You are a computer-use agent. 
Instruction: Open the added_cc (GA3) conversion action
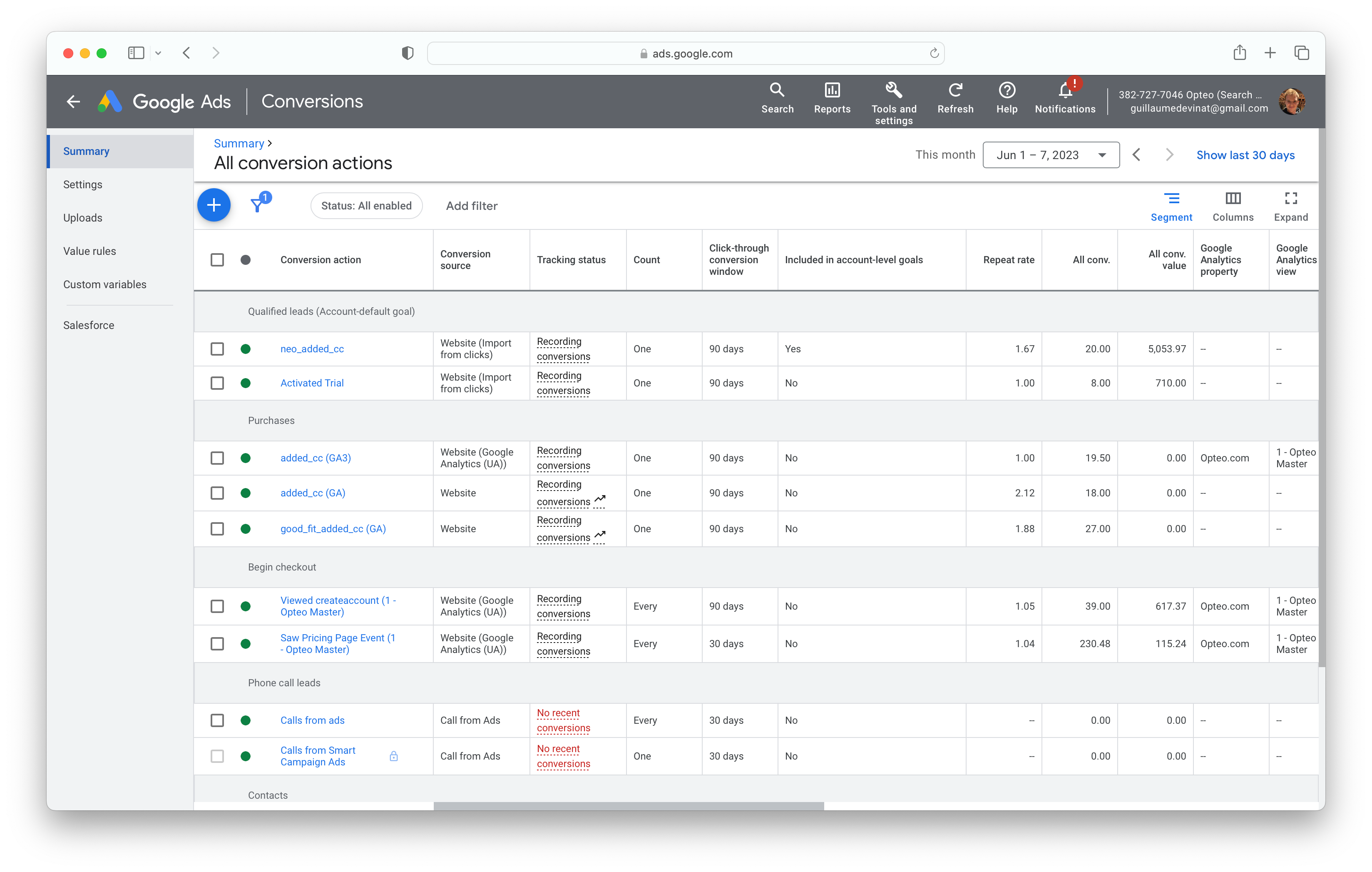coord(315,458)
